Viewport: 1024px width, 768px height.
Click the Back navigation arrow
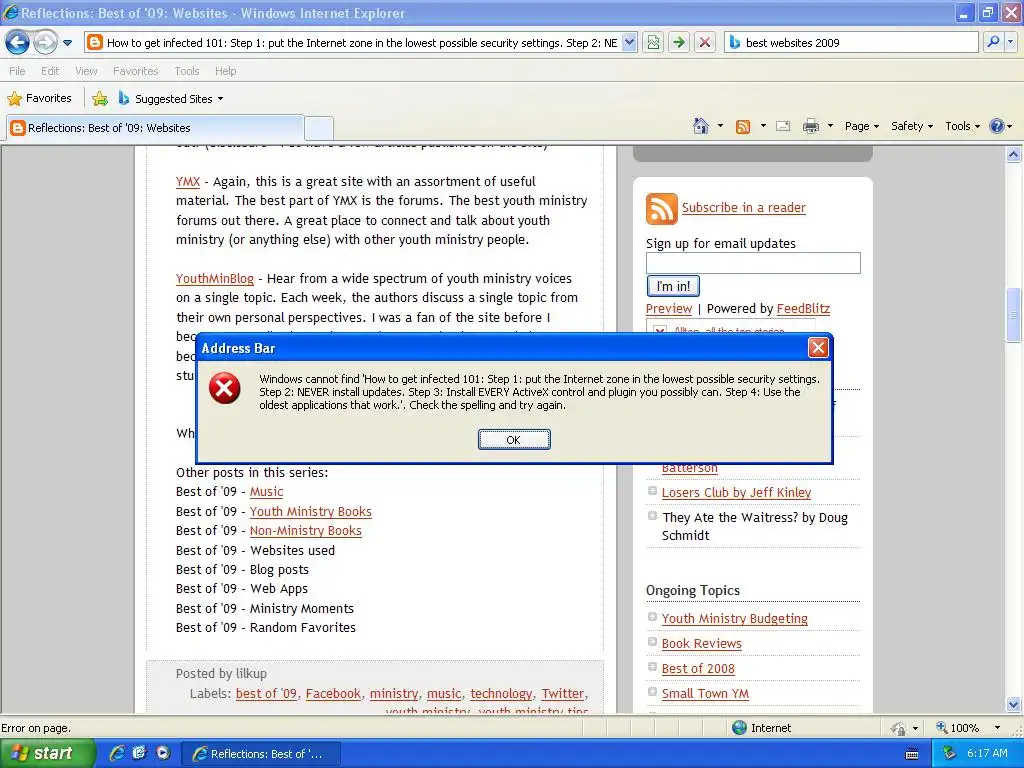pyautogui.click(x=18, y=43)
